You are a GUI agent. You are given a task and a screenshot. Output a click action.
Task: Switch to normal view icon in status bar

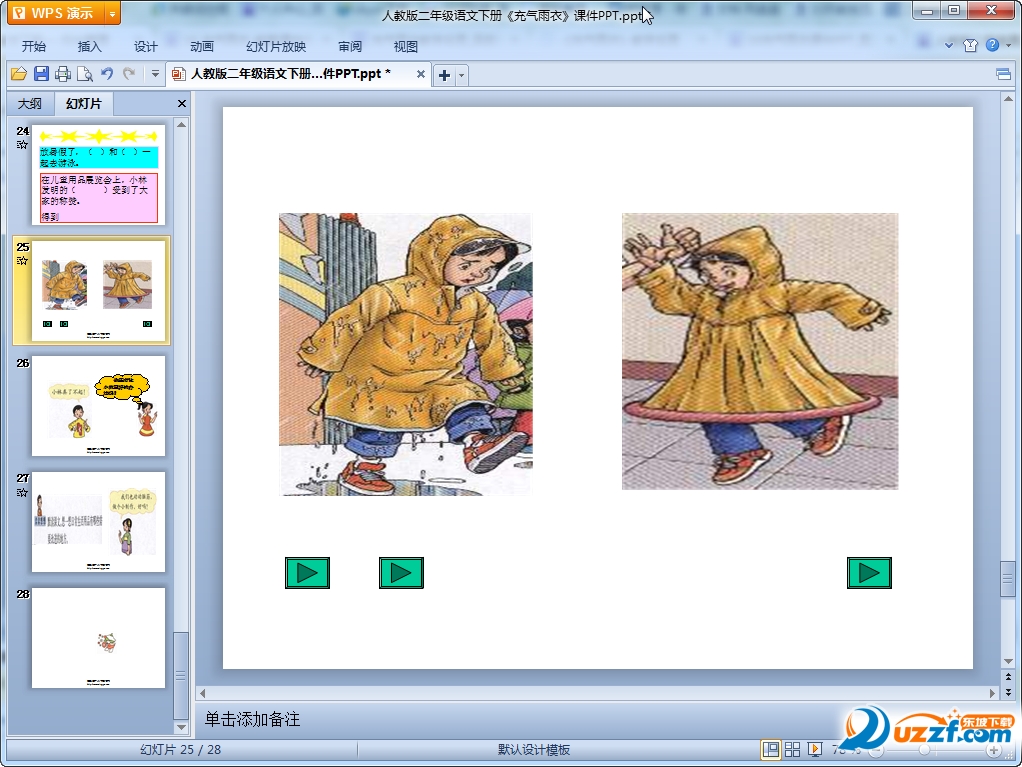point(770,750)
